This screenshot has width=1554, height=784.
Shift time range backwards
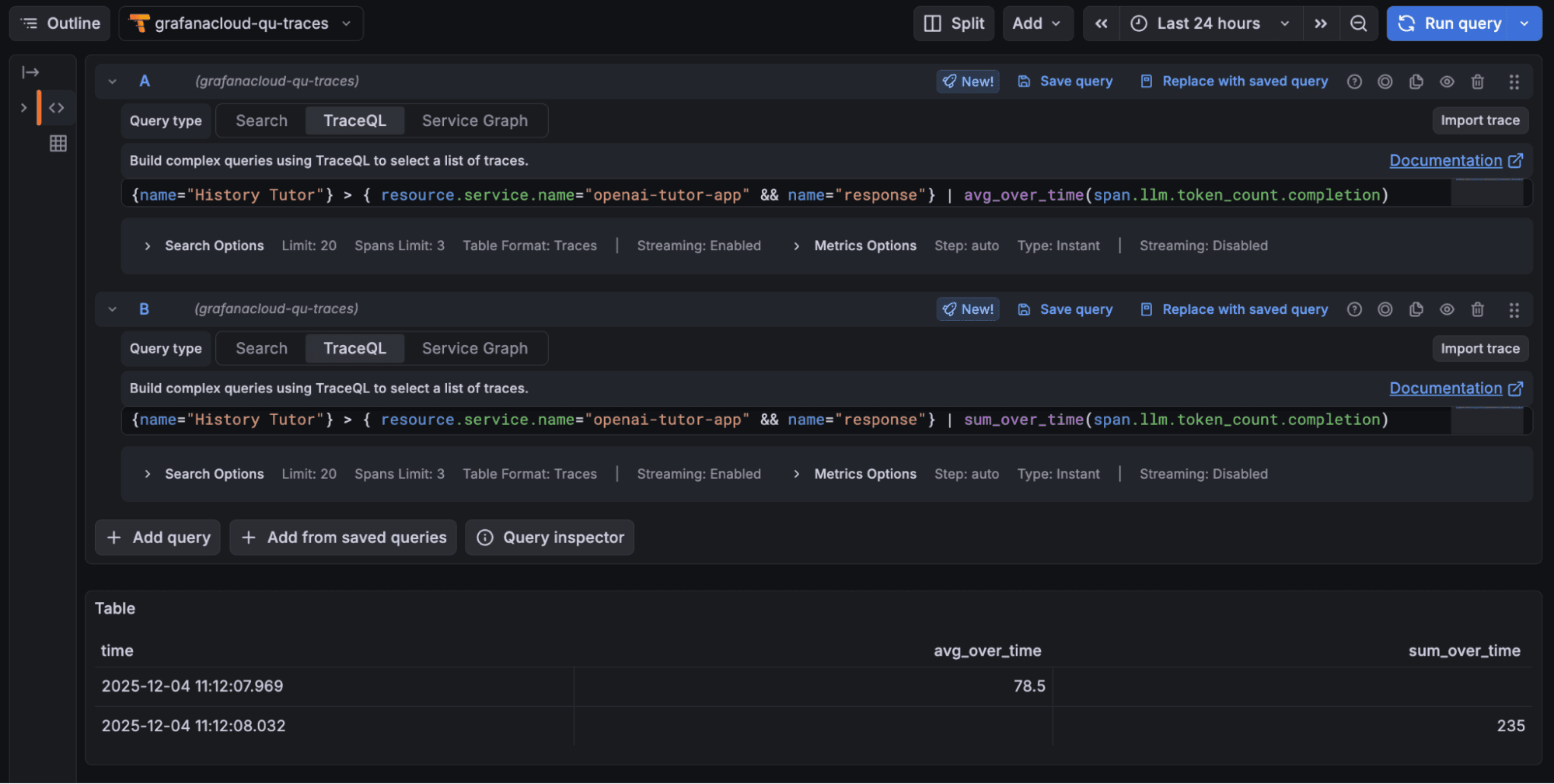pyautogui.click(x=1101, y=23)
